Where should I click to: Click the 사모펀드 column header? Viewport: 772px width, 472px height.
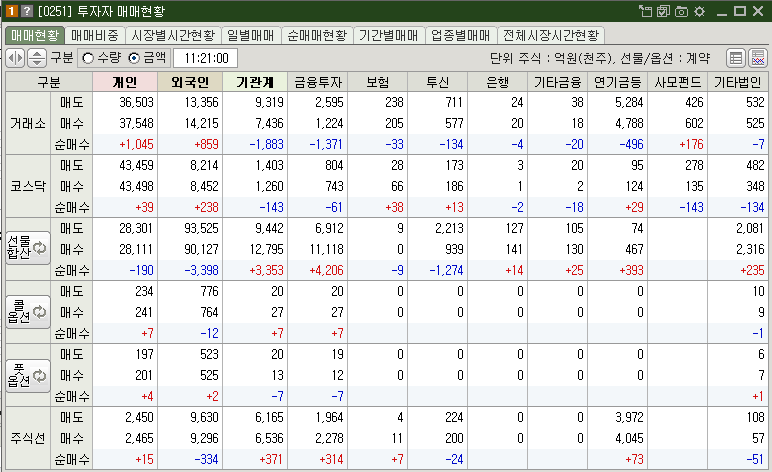(x=678, y=82)
